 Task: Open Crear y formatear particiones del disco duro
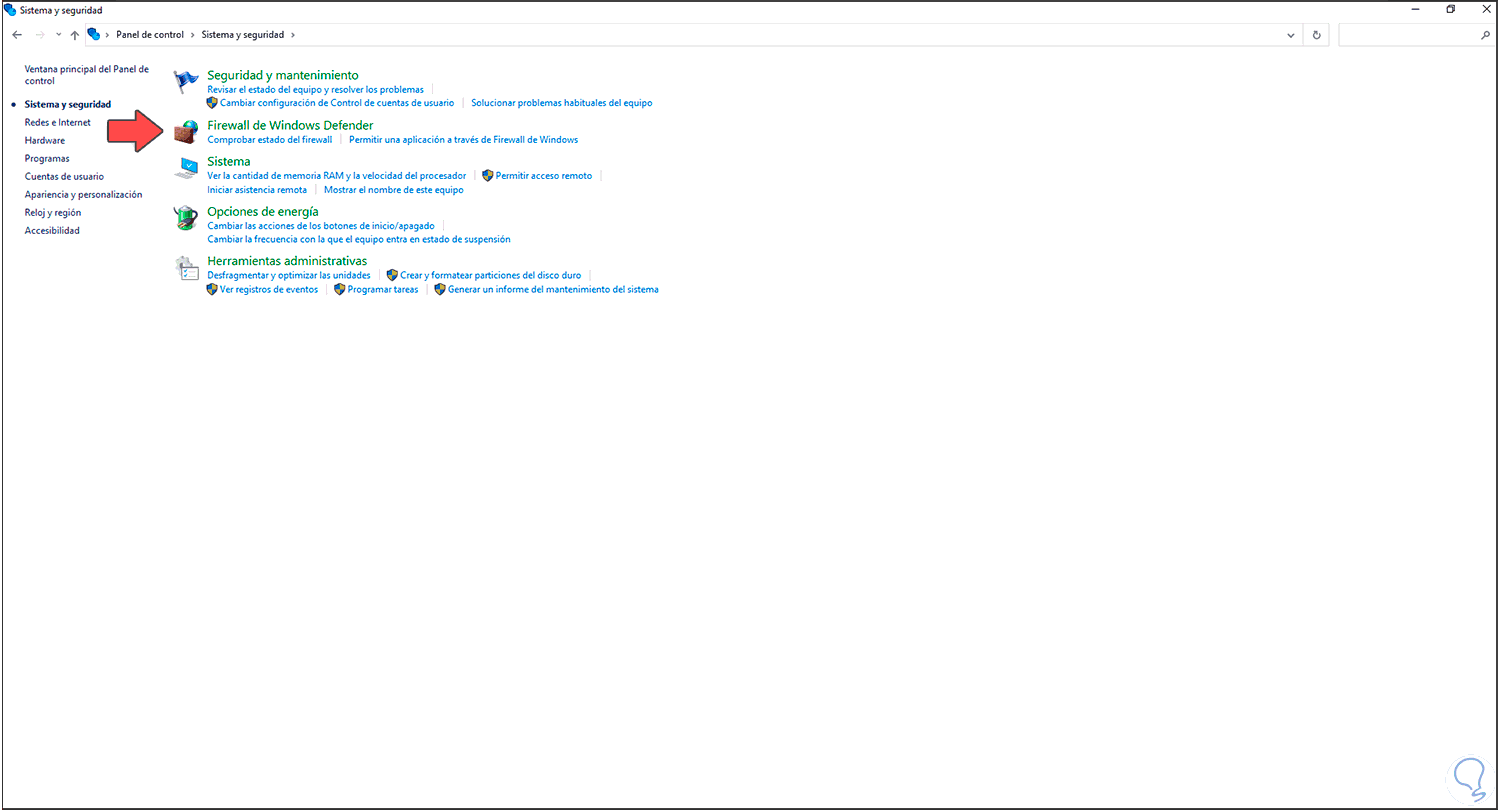point(490,275)
